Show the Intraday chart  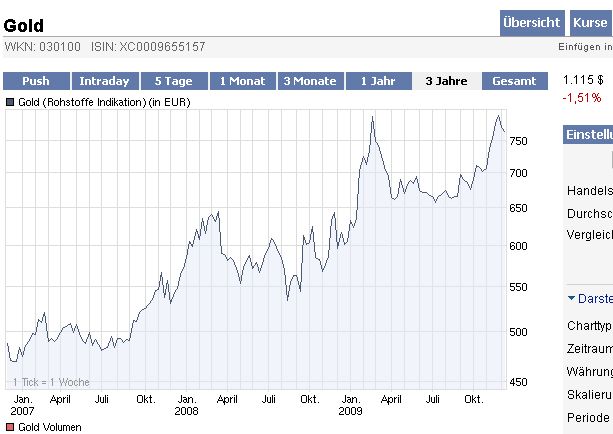click(x=104, y=82)
